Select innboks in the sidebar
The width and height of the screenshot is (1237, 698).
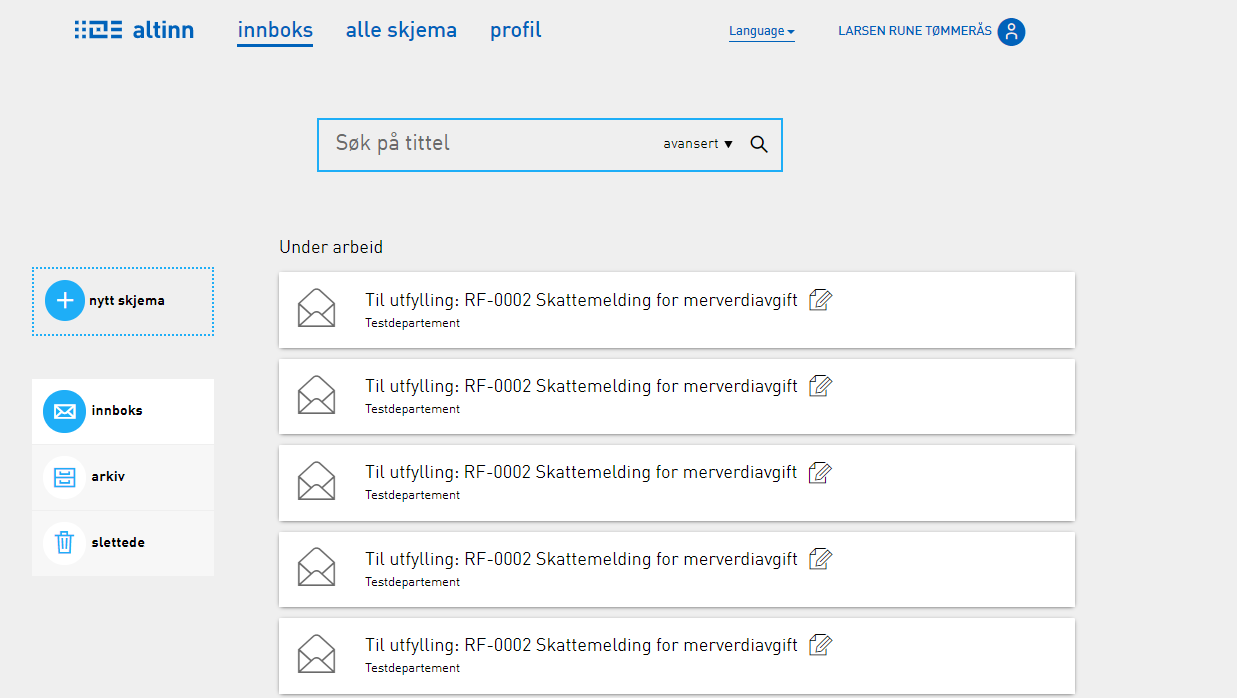(x=123, y=411)
